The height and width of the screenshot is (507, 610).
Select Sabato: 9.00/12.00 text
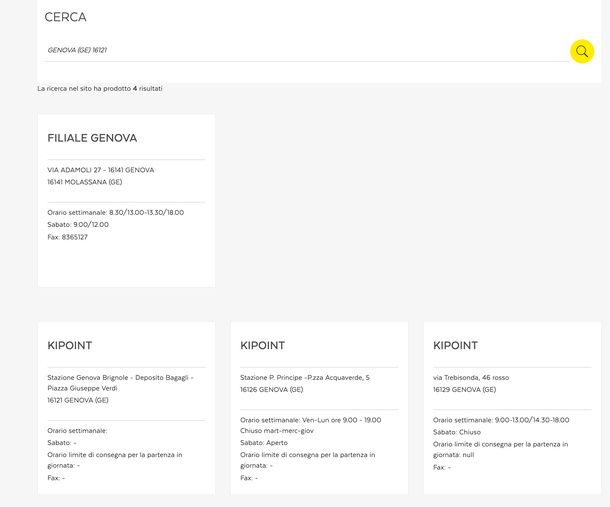pos(78,225)
